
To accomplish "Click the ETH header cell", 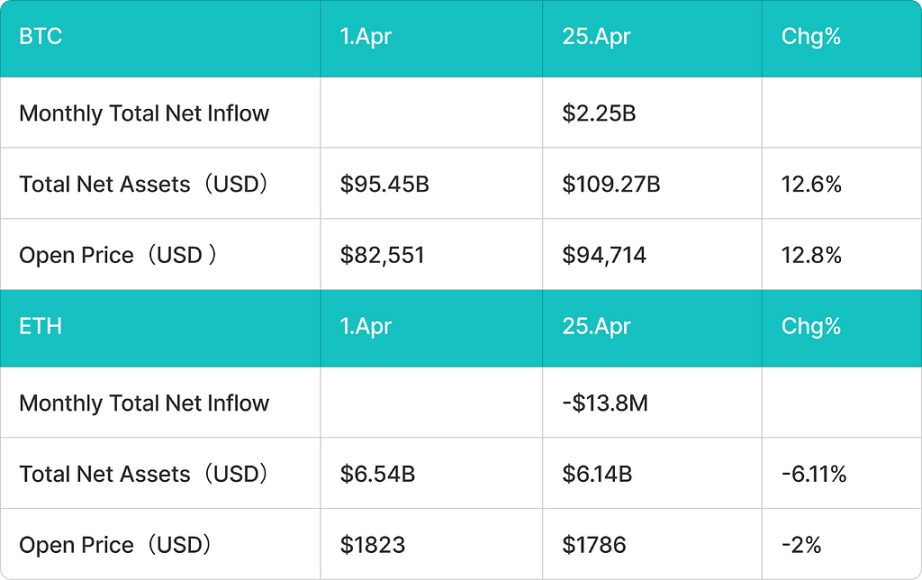I will tap(160, 328).
